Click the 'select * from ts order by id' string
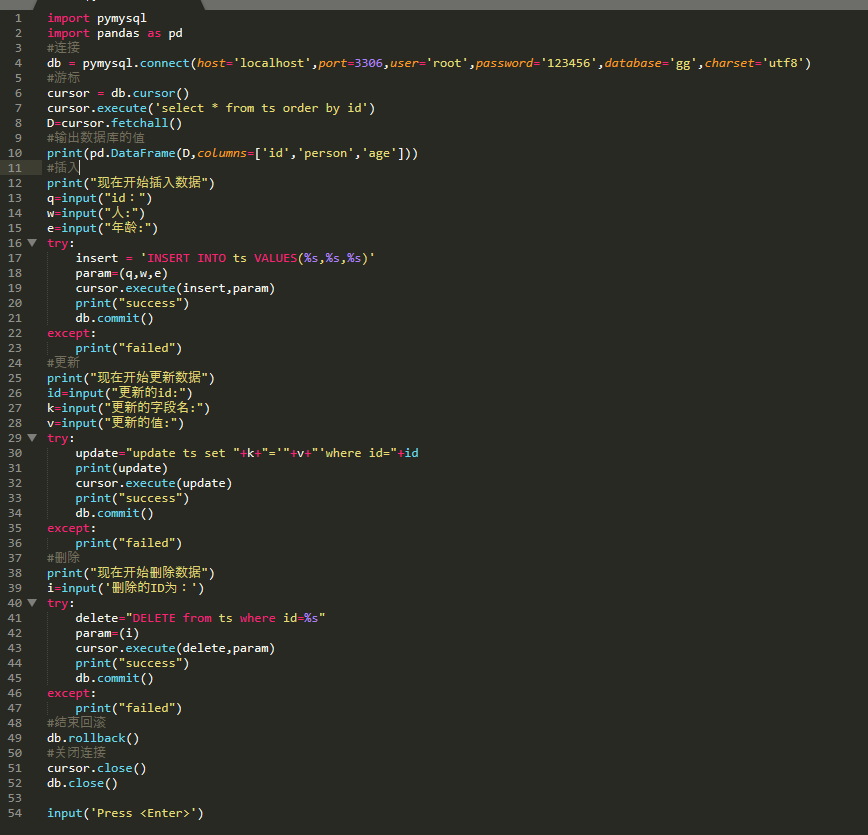 click(x=261, y=108)
